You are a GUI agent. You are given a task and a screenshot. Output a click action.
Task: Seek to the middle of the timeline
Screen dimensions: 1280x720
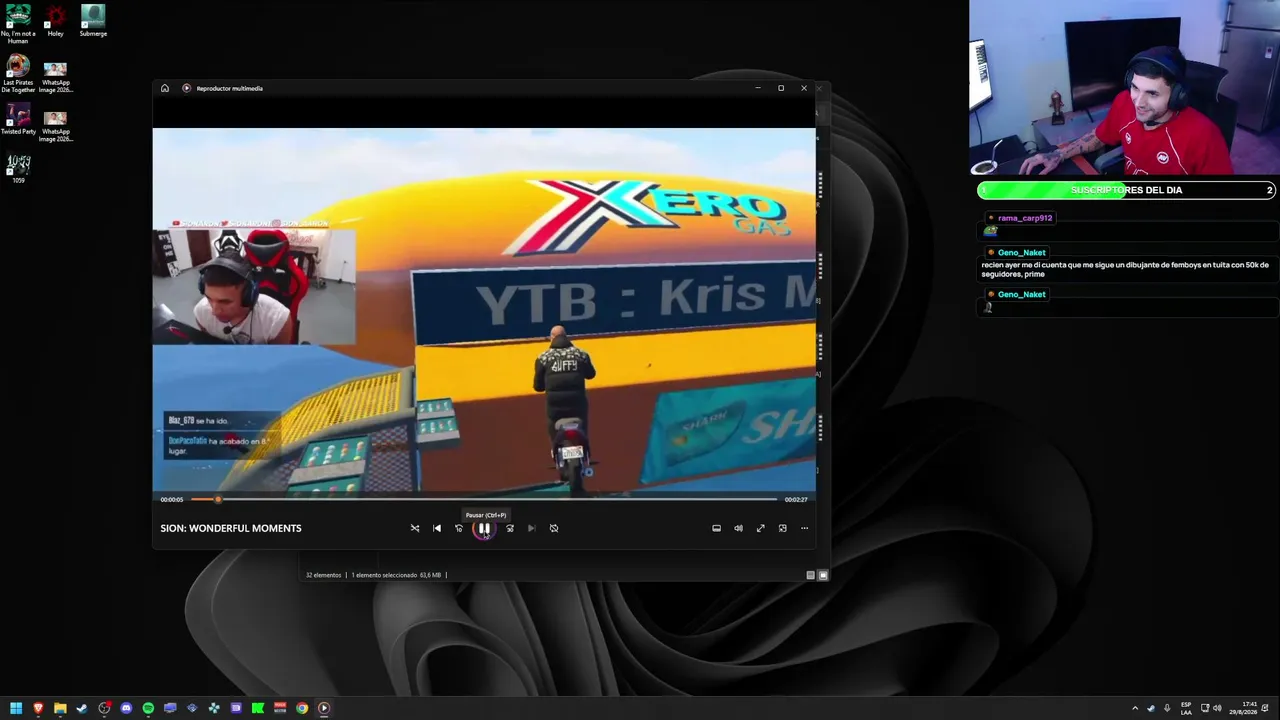tap(484, 499)
